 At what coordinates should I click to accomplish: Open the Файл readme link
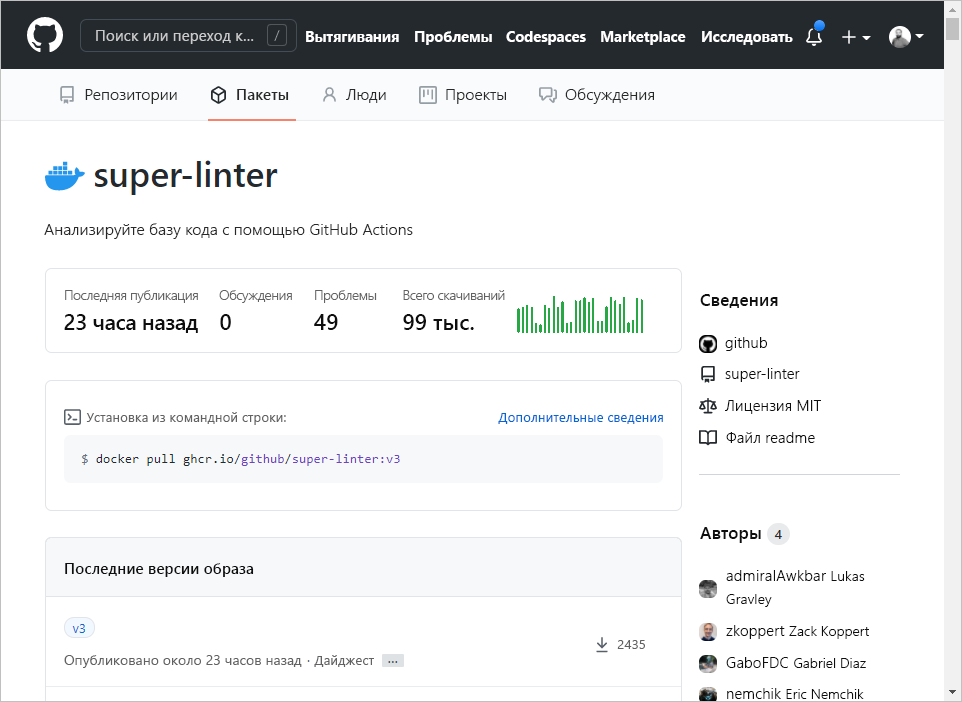pos(771,438)
